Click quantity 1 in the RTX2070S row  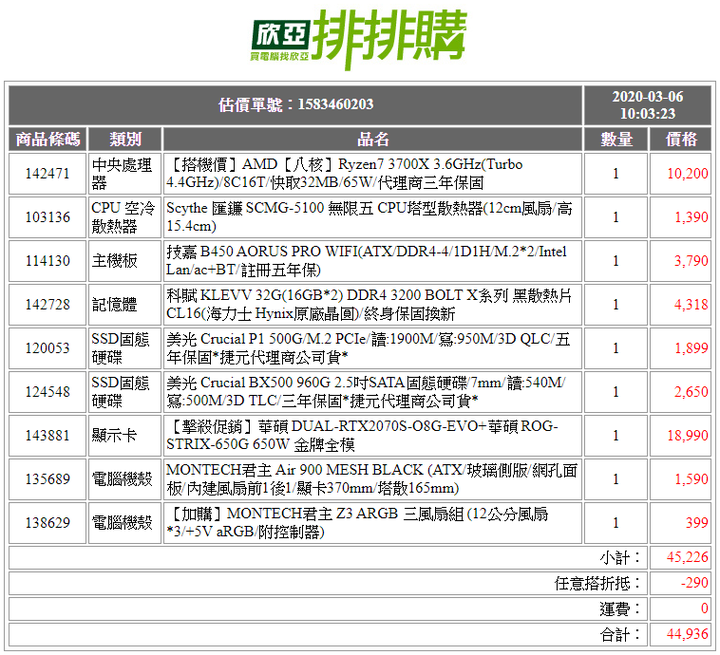coord(616,435)
